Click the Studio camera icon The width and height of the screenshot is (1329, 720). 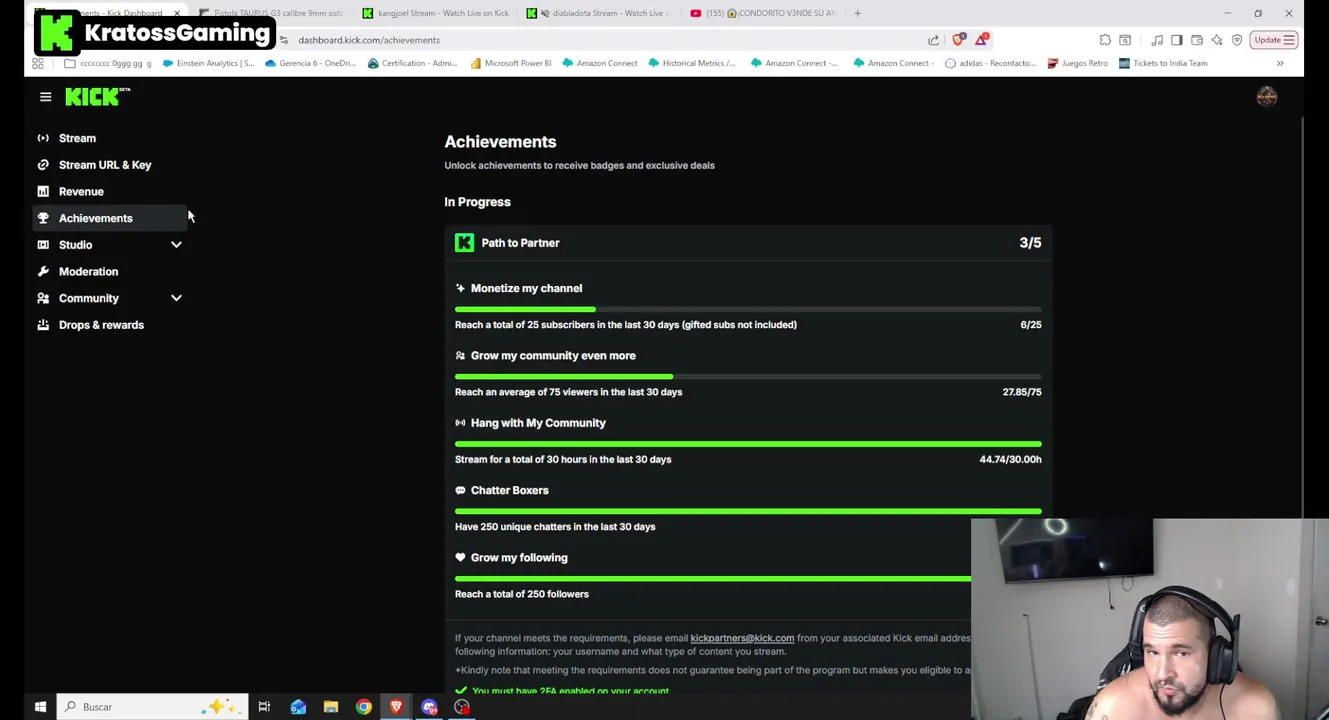click(43, 245)
